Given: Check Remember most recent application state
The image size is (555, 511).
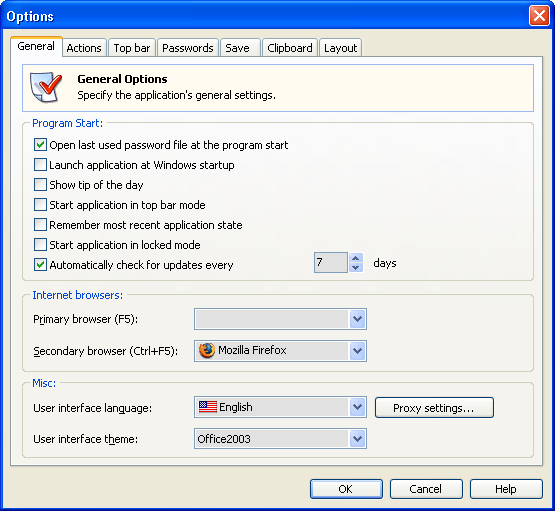Looking at the screenshot, I should coord(40,225).
